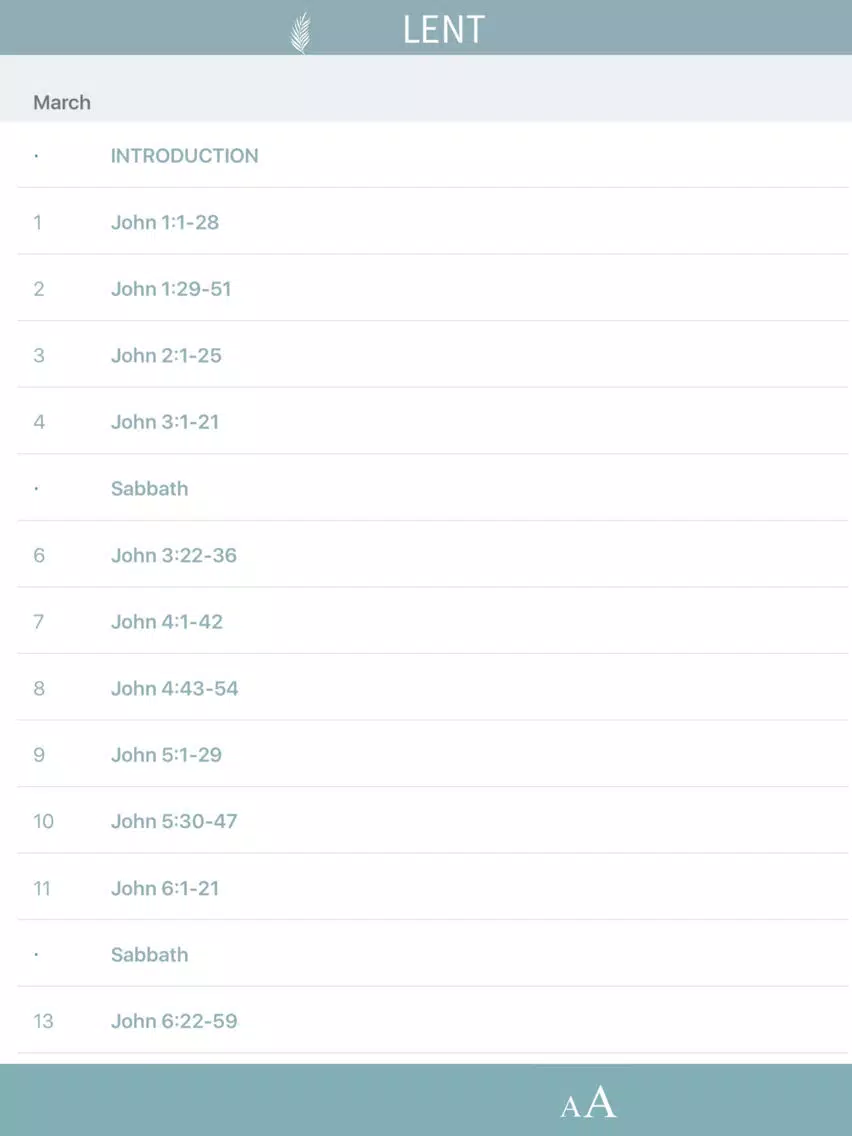Tap the LENT title in header
This screenshot has height=1136, width=852.
pyautogui.click(x=443, y=30)
